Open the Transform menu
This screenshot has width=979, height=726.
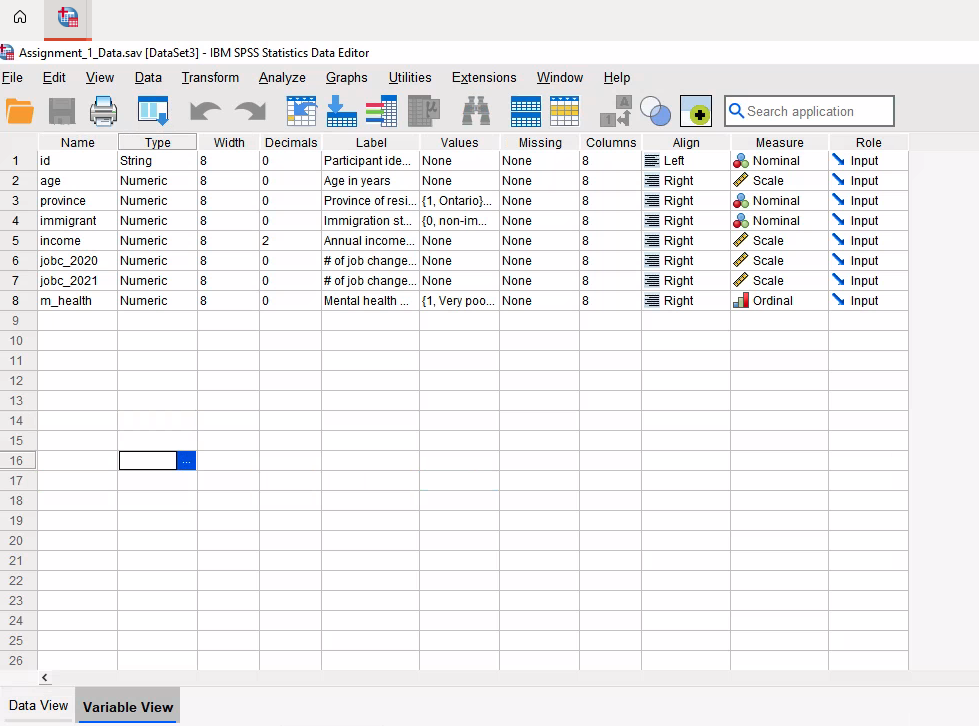coord(210,77)
